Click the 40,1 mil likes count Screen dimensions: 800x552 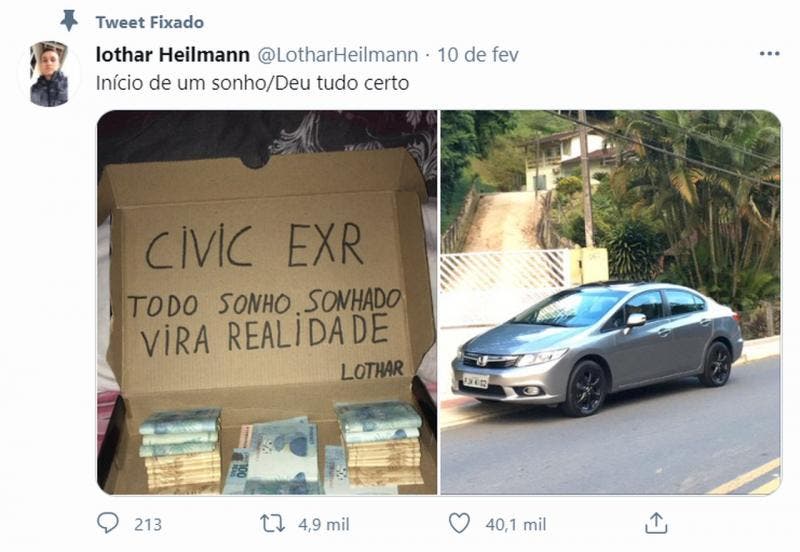click(x=516, y=524)
